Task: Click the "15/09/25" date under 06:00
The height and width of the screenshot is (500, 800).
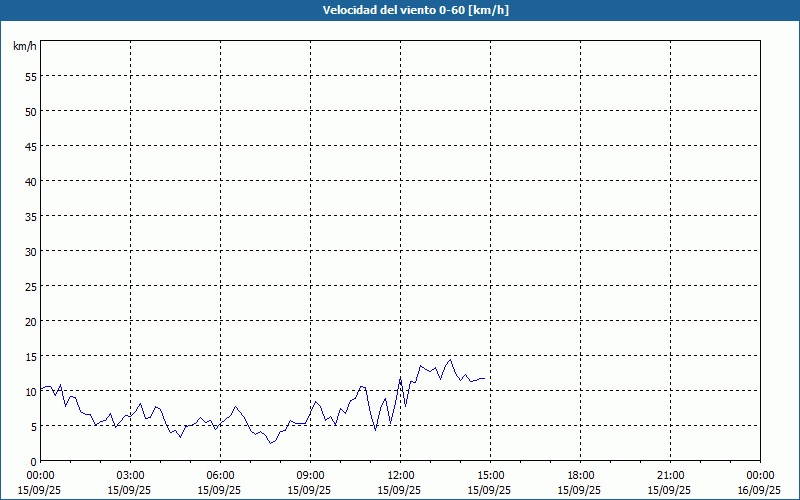Action: [219, 490]
